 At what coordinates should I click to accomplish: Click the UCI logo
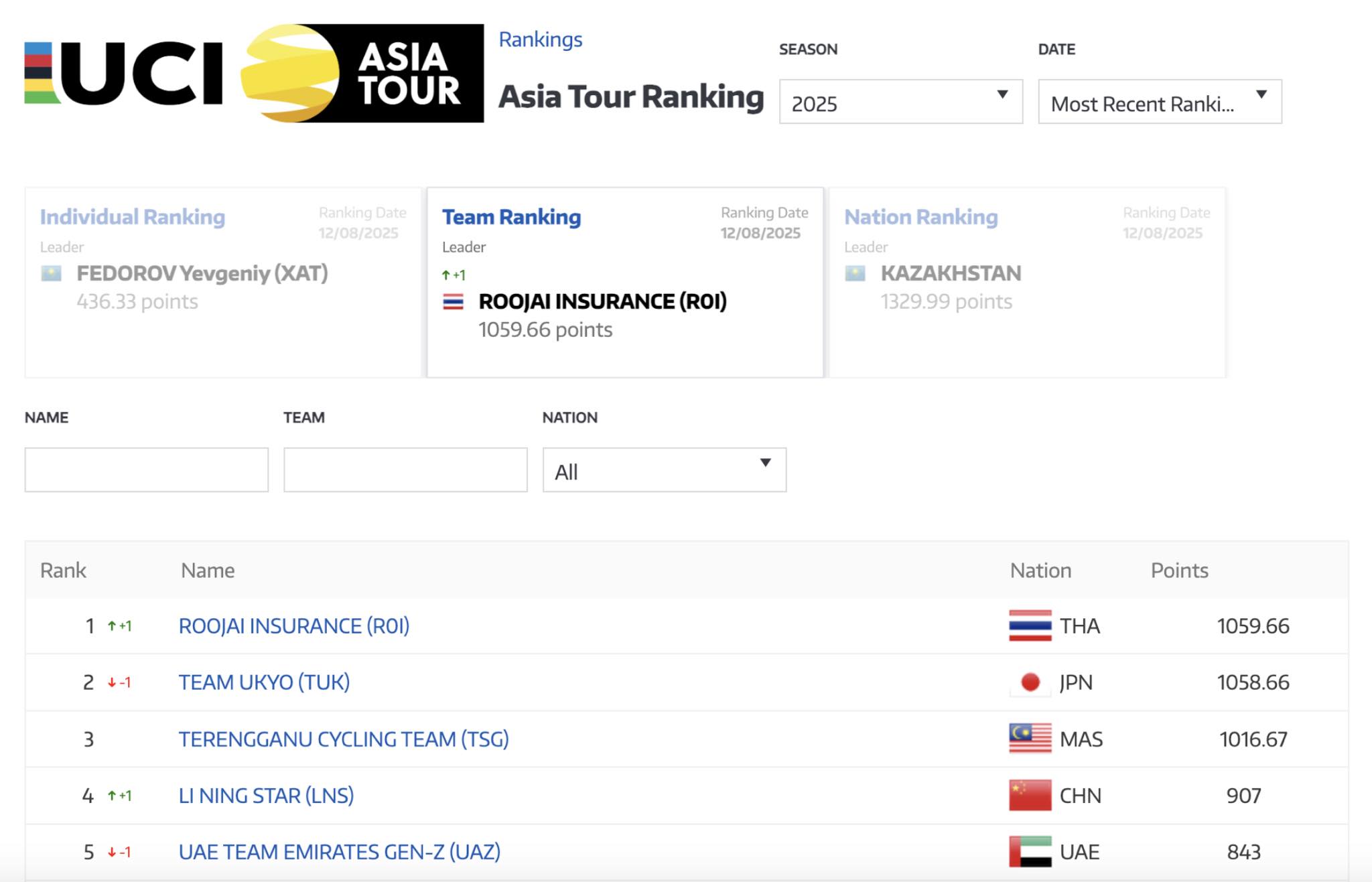pos(123,73)
